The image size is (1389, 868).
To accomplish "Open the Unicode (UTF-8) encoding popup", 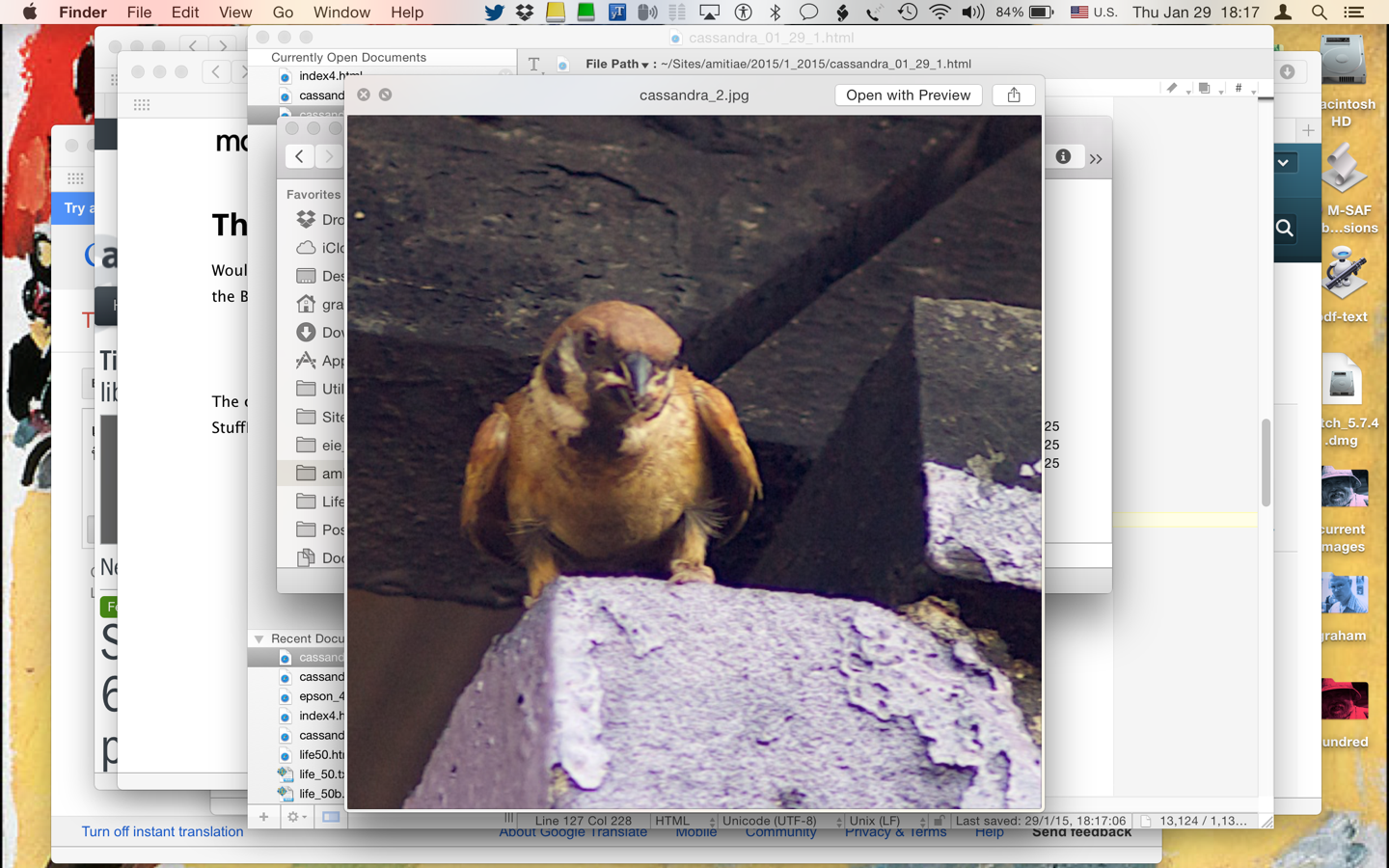I will tap(781, 821).
